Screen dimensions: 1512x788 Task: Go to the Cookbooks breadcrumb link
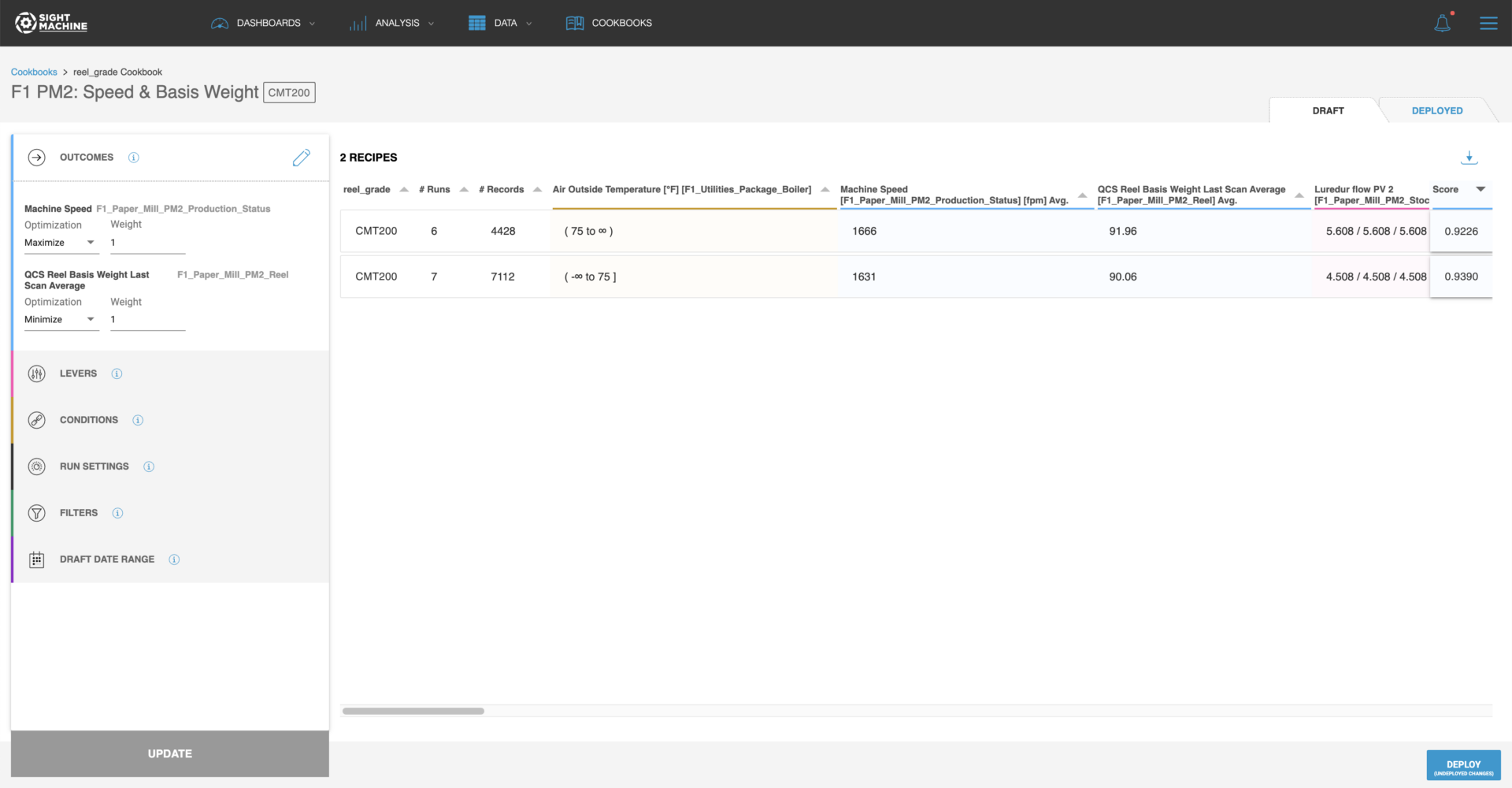34,72
